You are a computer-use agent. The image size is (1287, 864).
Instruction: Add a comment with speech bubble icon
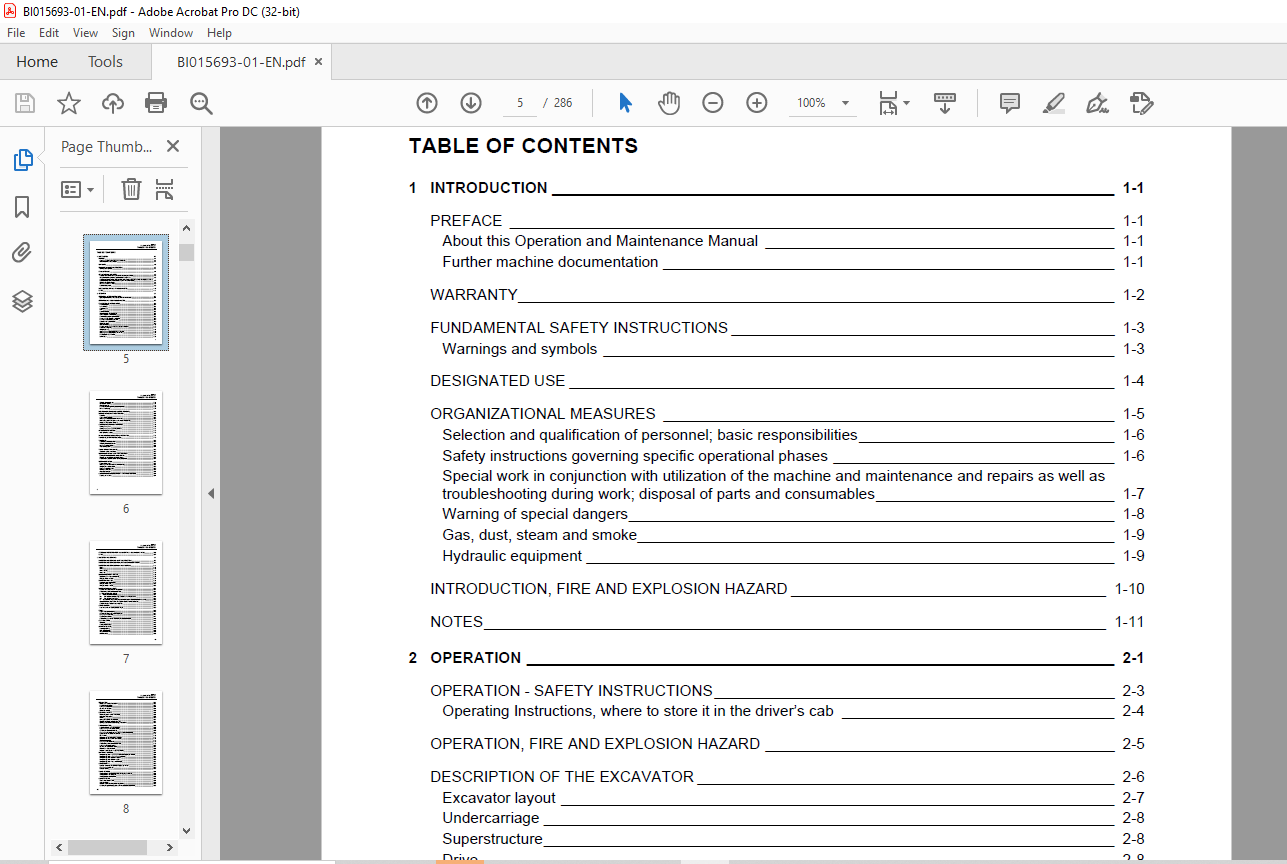coord(1010,103)
